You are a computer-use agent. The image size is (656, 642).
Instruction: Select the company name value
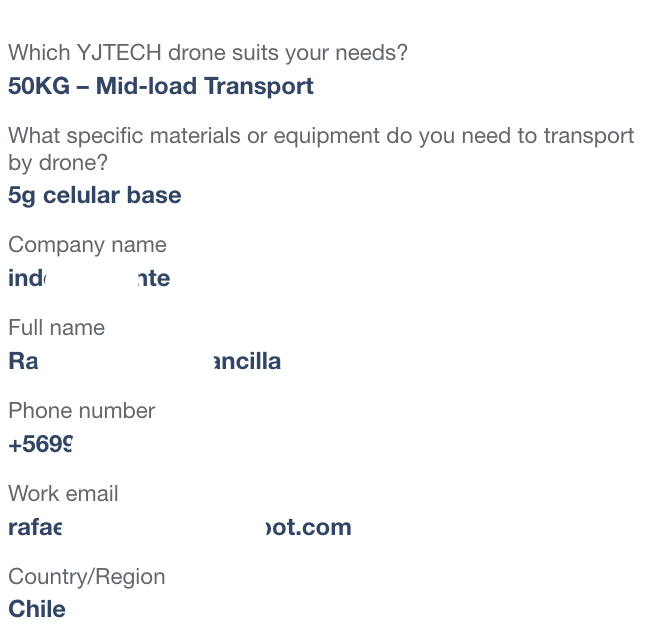[x=89, y=278]
